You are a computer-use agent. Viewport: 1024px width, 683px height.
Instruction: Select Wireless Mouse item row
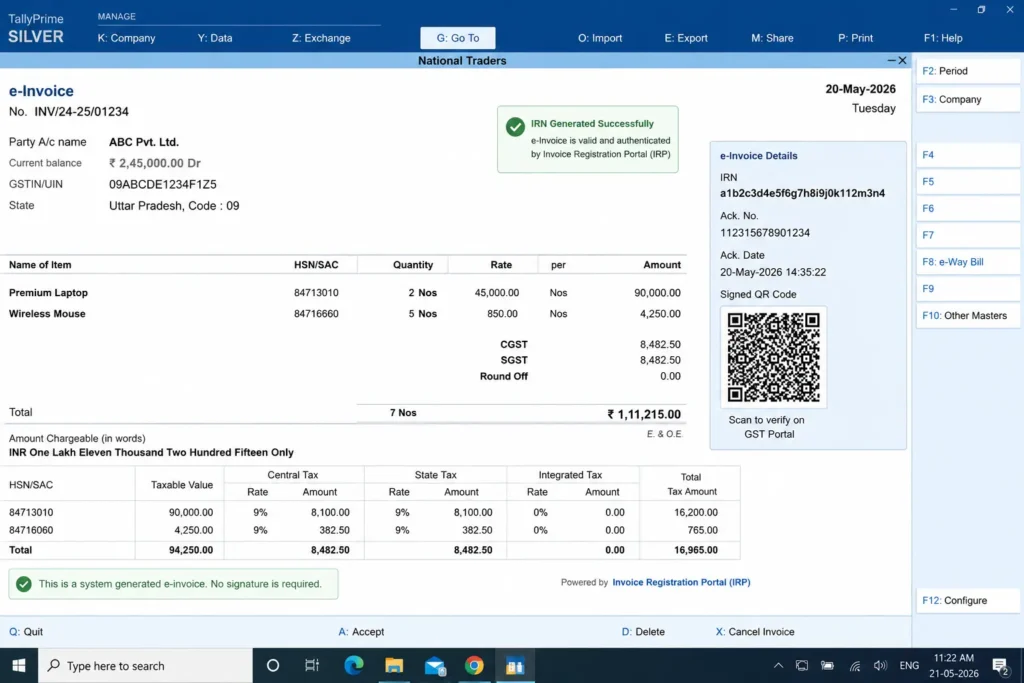coord(344,313)
